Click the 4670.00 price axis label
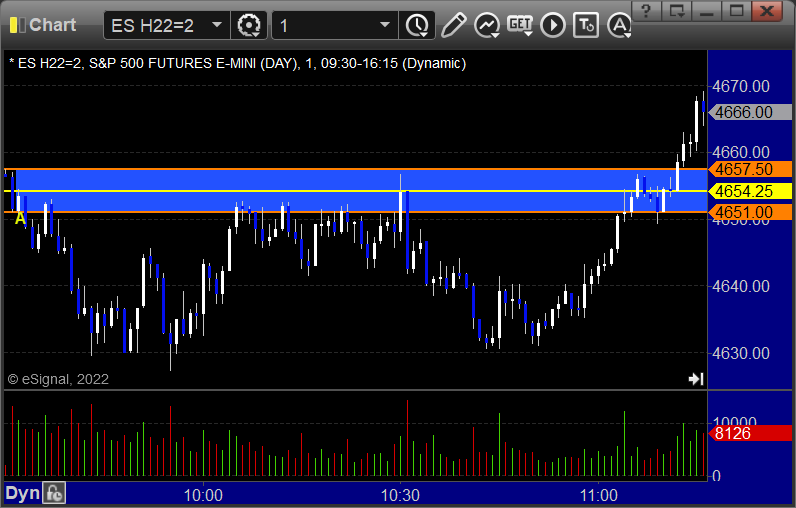The image size is (796, 508). pyautogui.click(x=741, y=86)
